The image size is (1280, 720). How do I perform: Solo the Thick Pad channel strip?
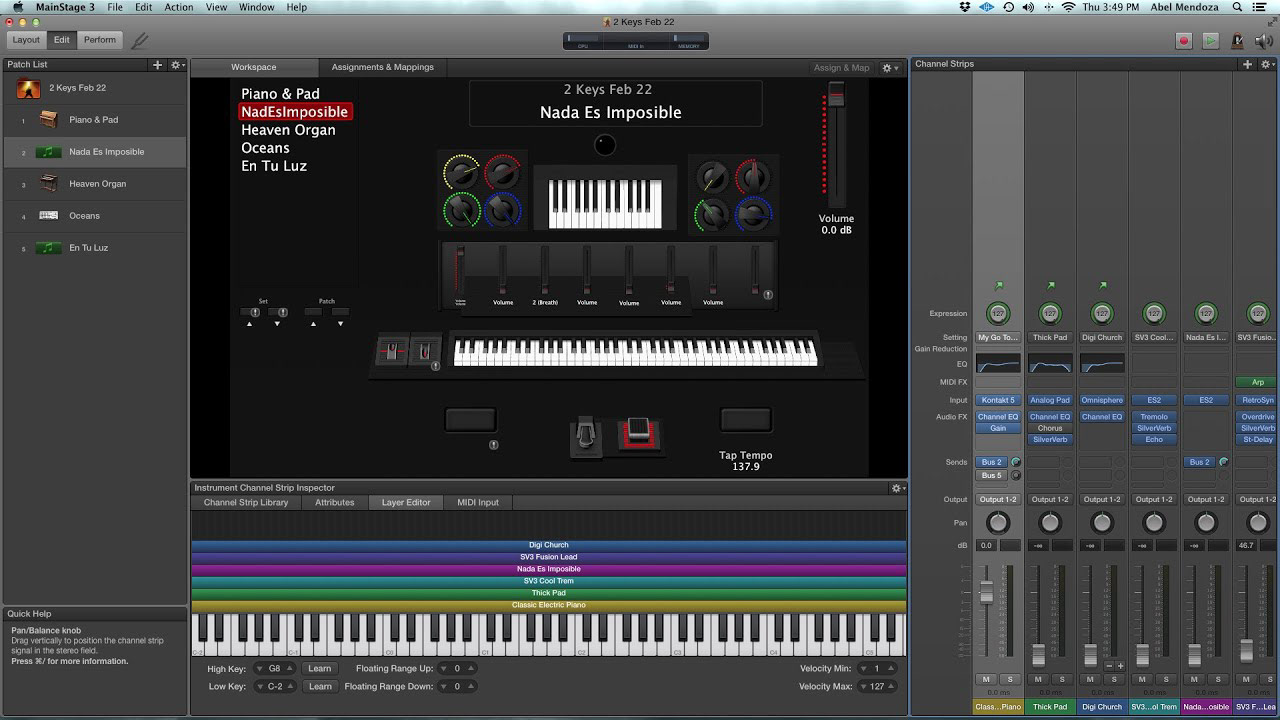coord(1062,679)
